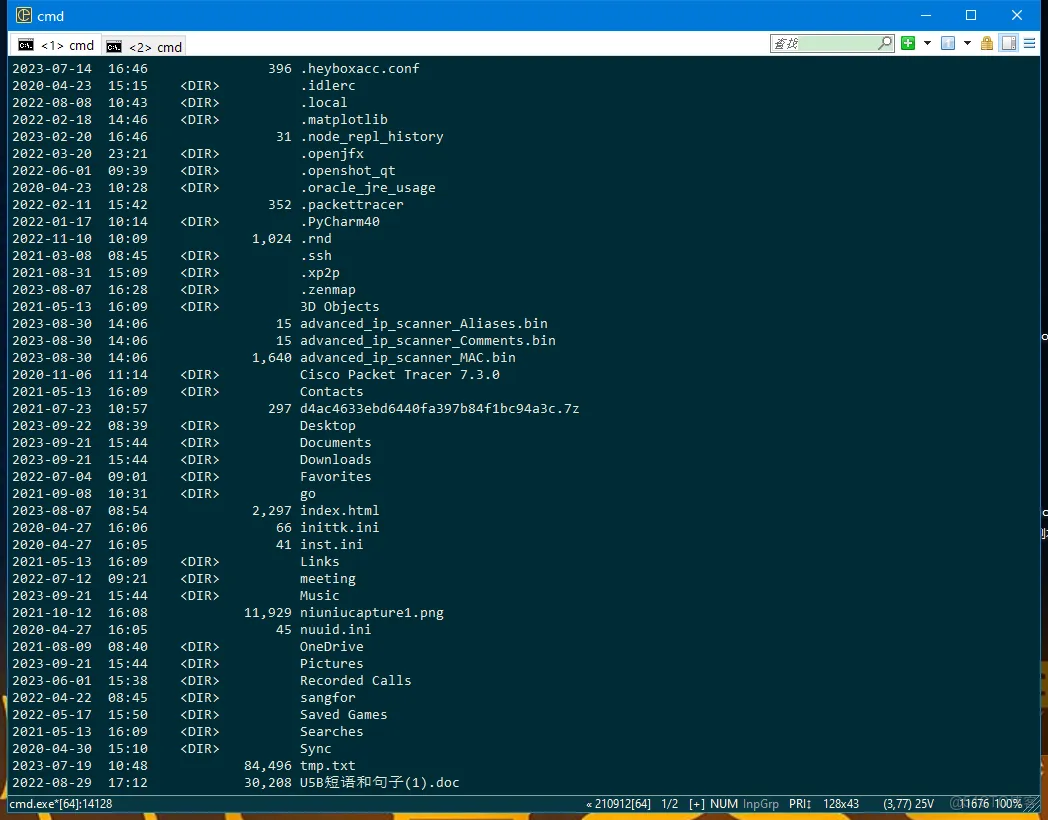Toggle NUM lock indicator in status bar

pyautogui.click(x=724, y=804)
